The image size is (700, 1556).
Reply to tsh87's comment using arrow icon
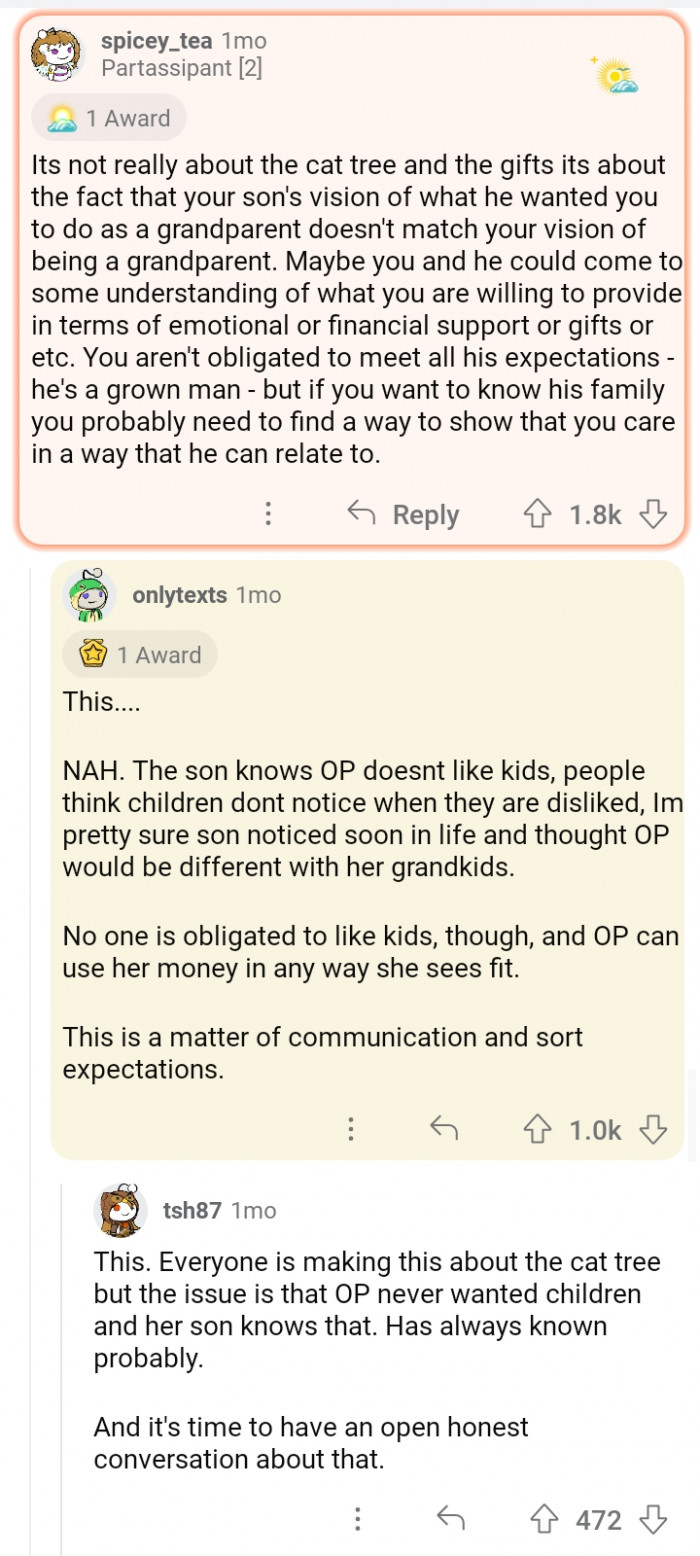(451, 1521)
